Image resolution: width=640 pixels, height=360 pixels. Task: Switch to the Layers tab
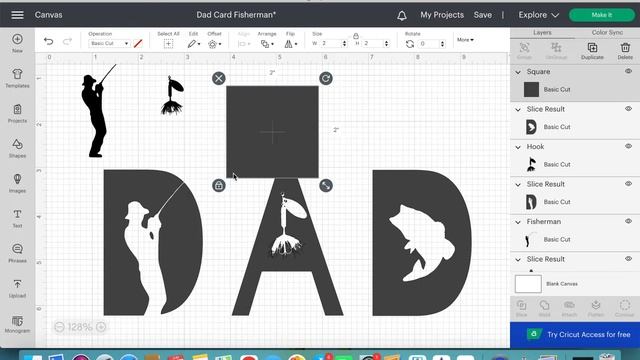[x=542, y=32]
